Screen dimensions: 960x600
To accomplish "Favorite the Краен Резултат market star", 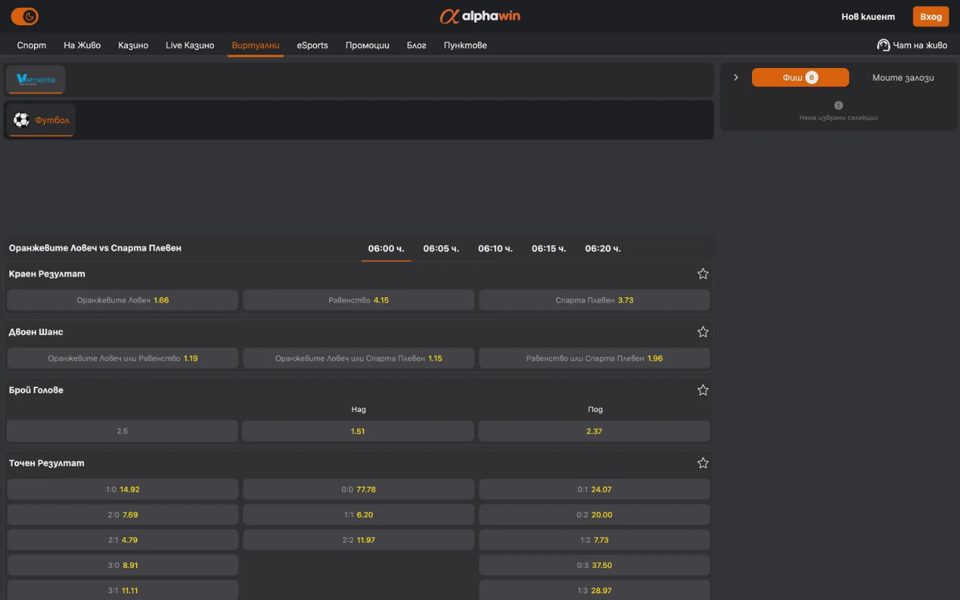I will pyautogui.click(x=703, y=274).
